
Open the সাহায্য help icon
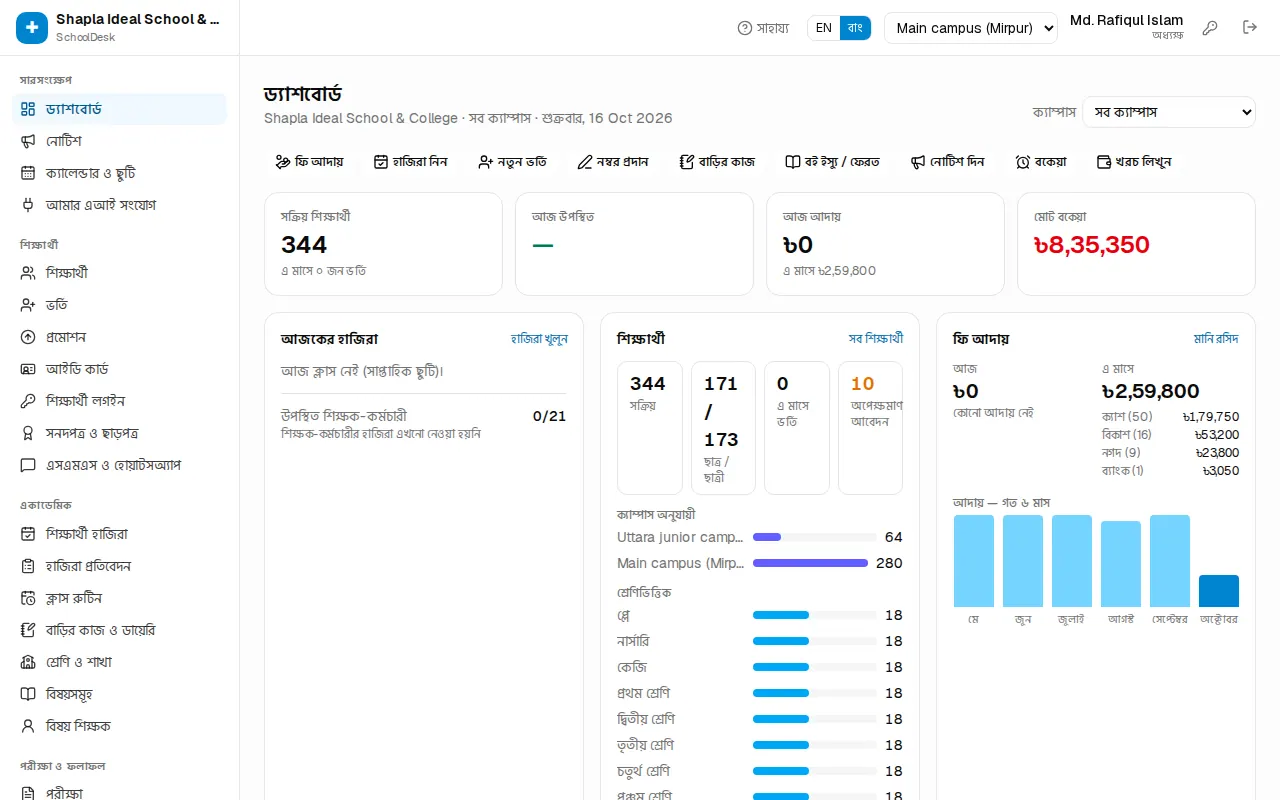coord(744,28)
